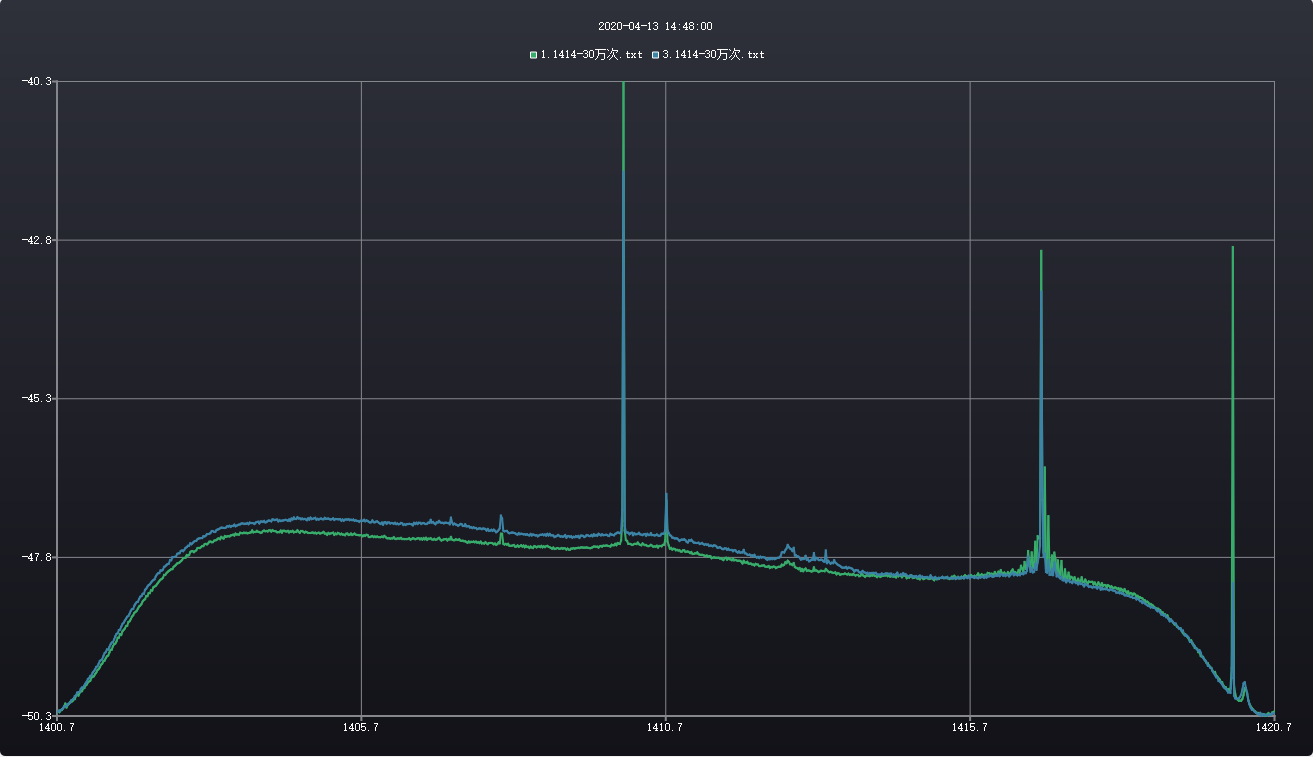Click the green legend marker for 1.1414 series
This screenshot has height=757, width=1313.
click(534, 55)
